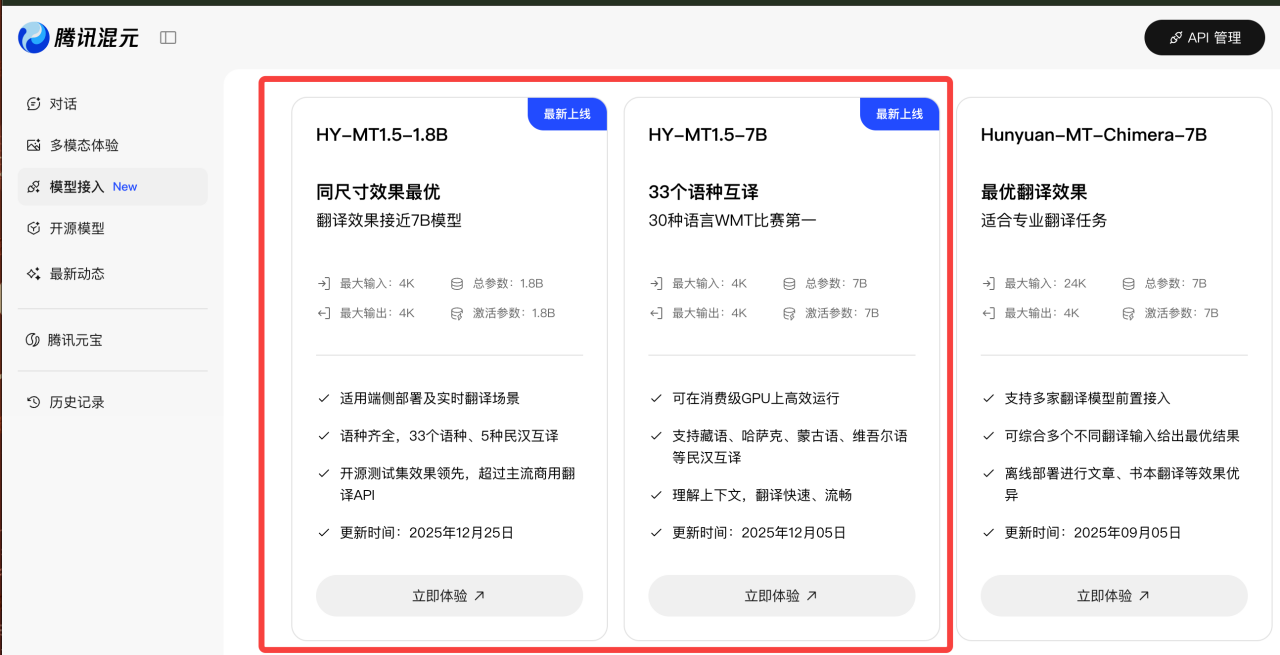The height and width of the screenshot is (655, 1280).
Task: Click 总参数 database icon on HY-MT1.5-7B card
Action: point(789,283)
